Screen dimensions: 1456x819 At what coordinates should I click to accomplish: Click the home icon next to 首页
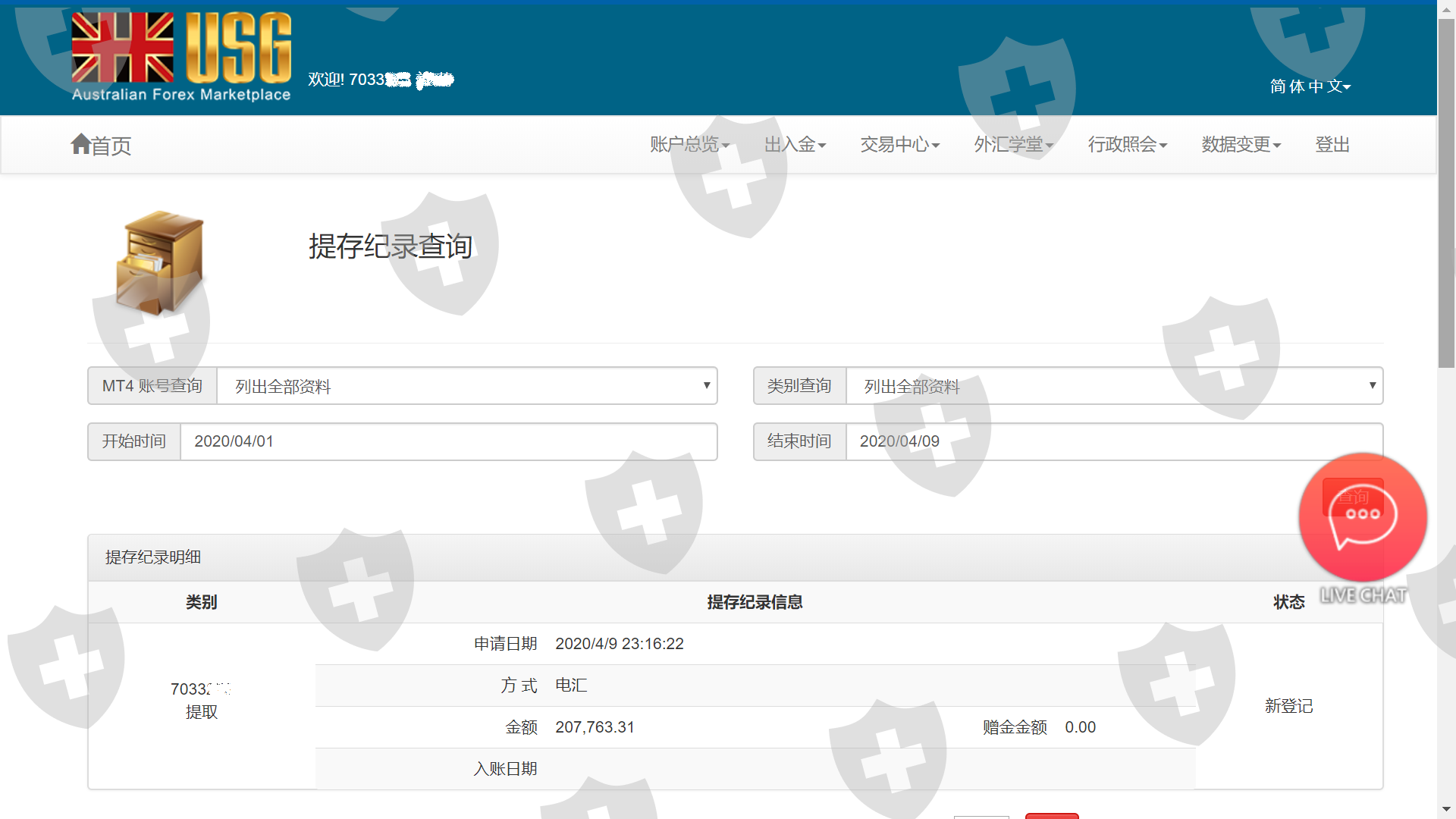click(x=80, y=143)
